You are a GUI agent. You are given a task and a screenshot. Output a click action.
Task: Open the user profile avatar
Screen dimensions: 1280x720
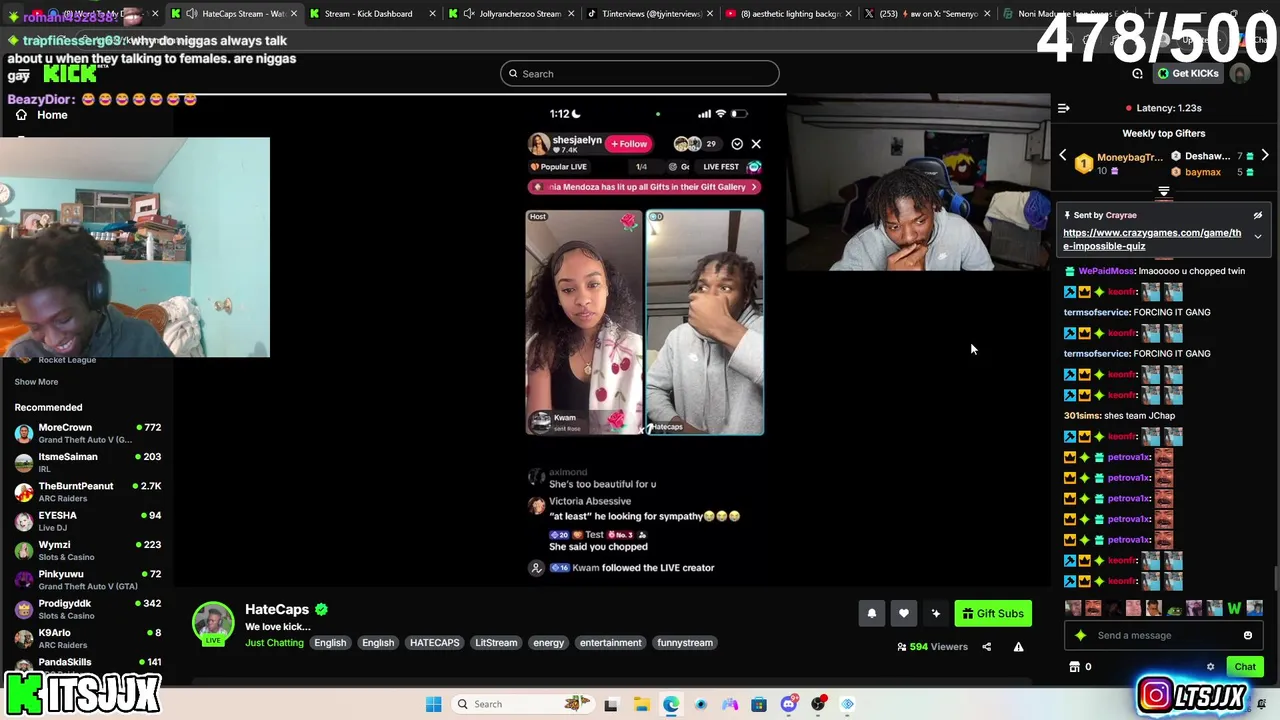pyautogui.click(x=1240, y=74)
